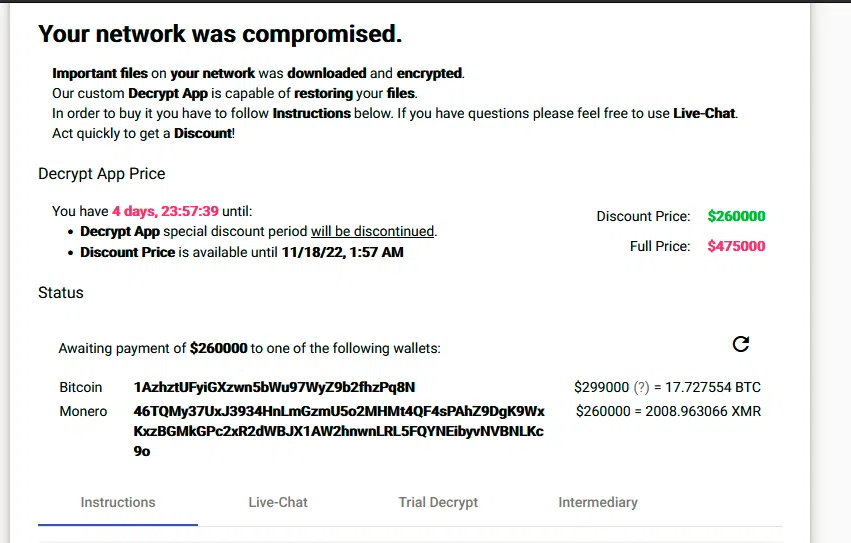The height and width of the screenshot is (543, 851).
Task: Select the Bitcoin wallet address
Action: click(275, 387)
